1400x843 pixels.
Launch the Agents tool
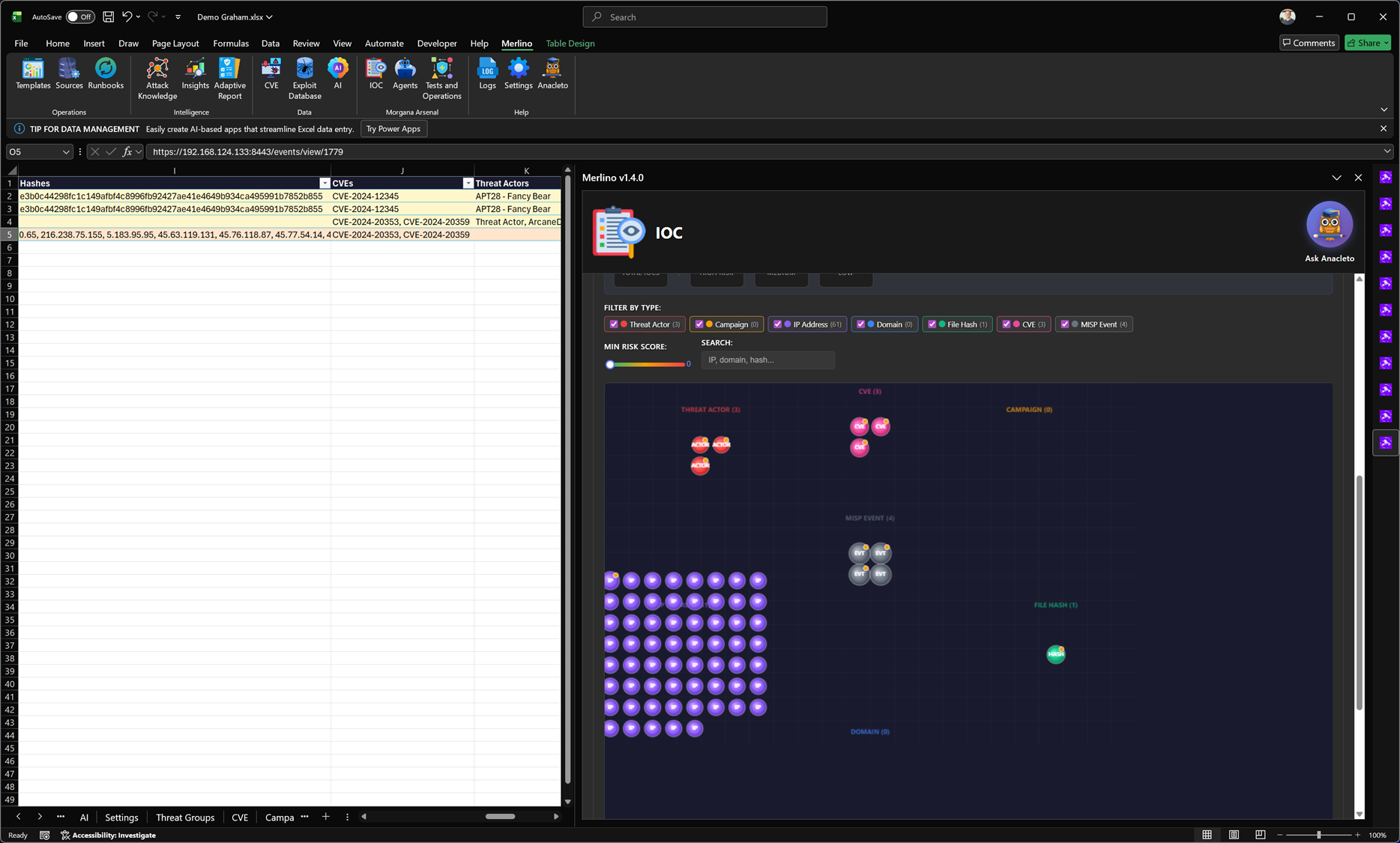[x=405, y=74]
